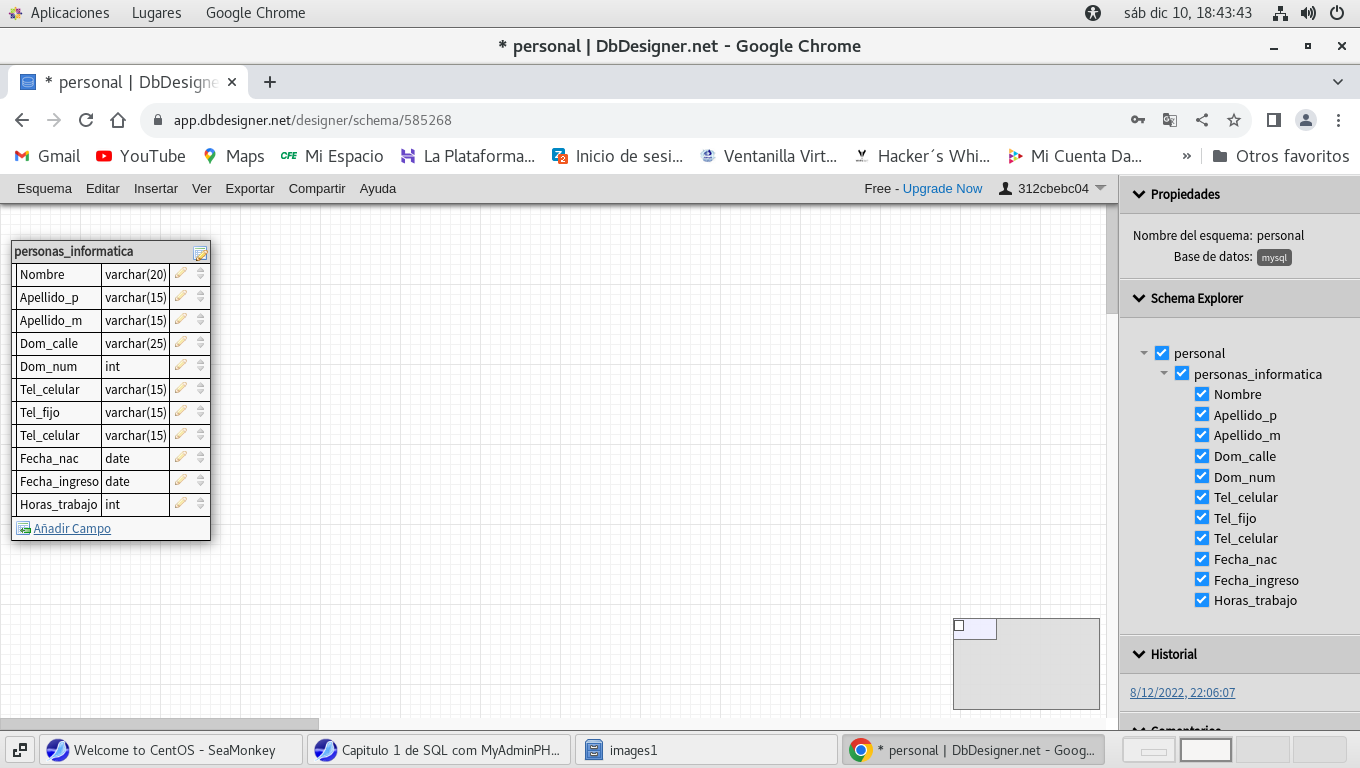Click the minimap overview thumbnail
1360x768 pixels.
pos(1026,664)
